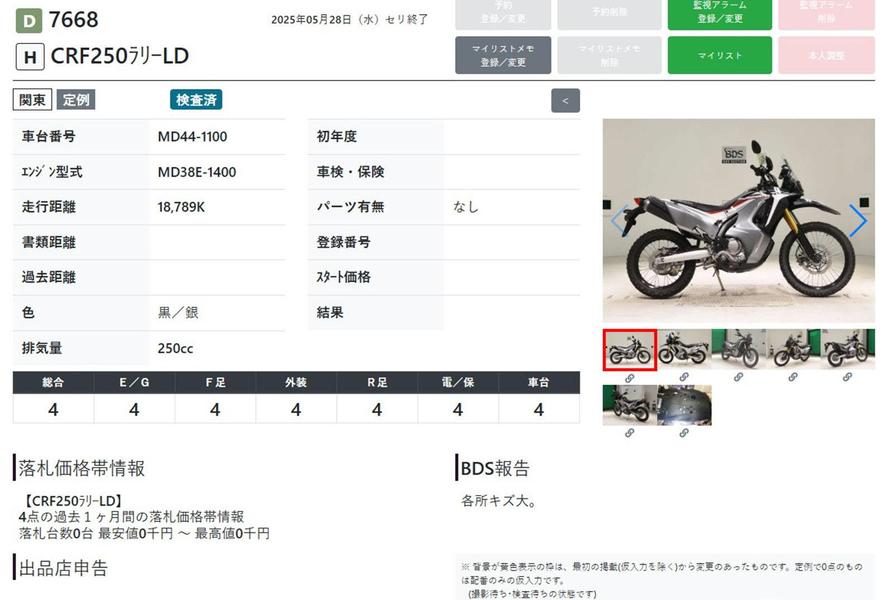
Task: Show previous photo with the left arrow
Action: [618, 221]
